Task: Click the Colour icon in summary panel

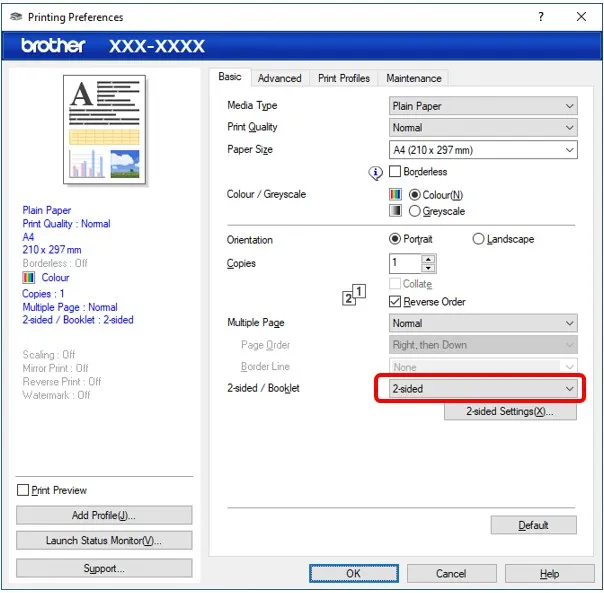Action: [x=29, y=278]
